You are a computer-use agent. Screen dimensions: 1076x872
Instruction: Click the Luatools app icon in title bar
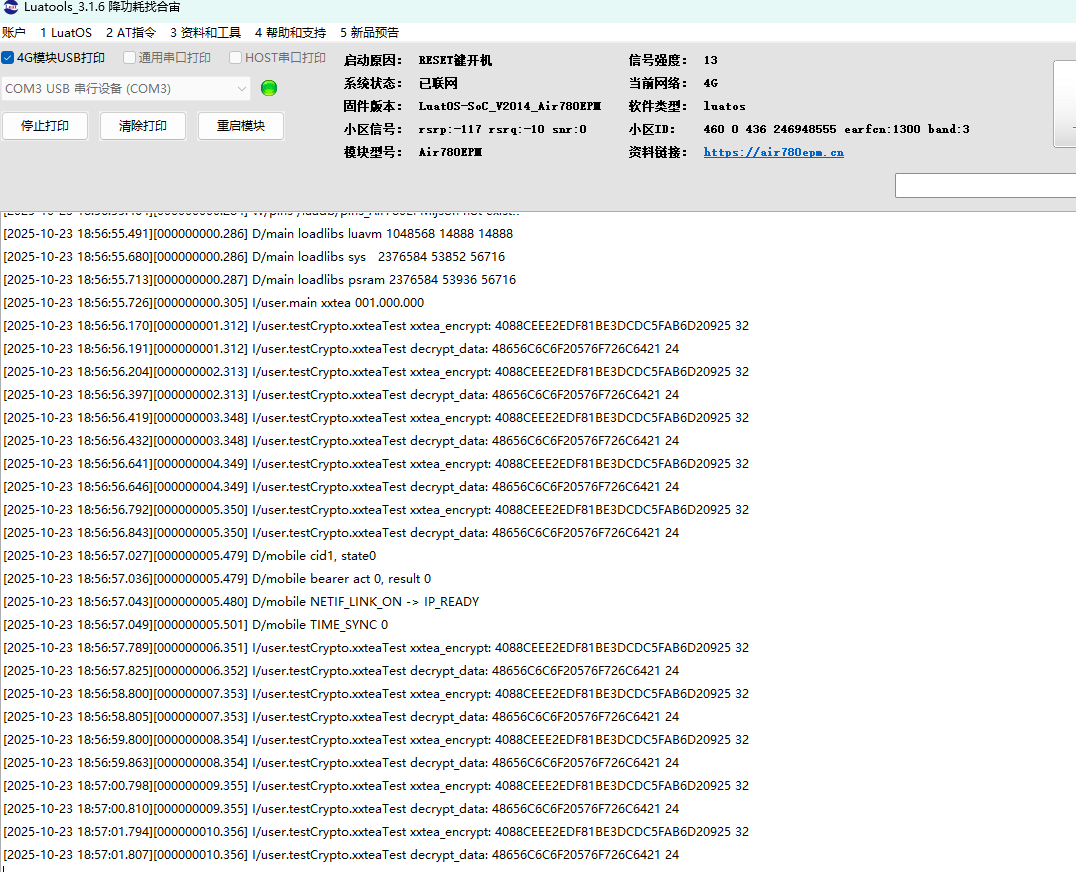(10, 8)
